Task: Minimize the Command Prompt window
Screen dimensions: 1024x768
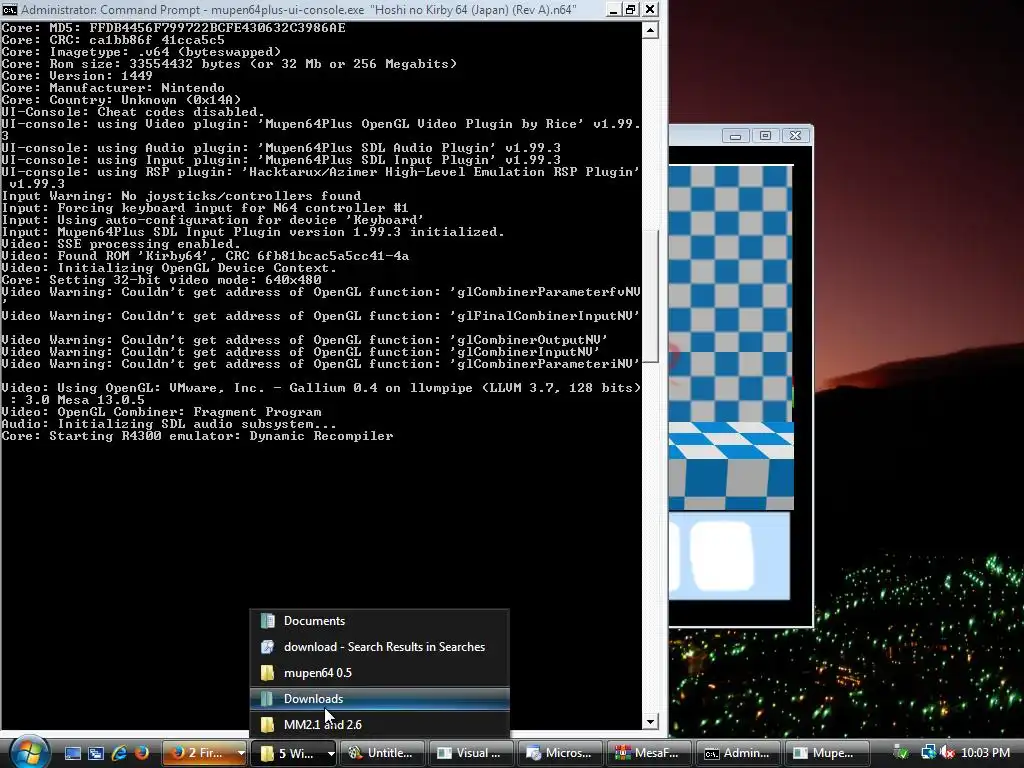Action: [613, 10]
